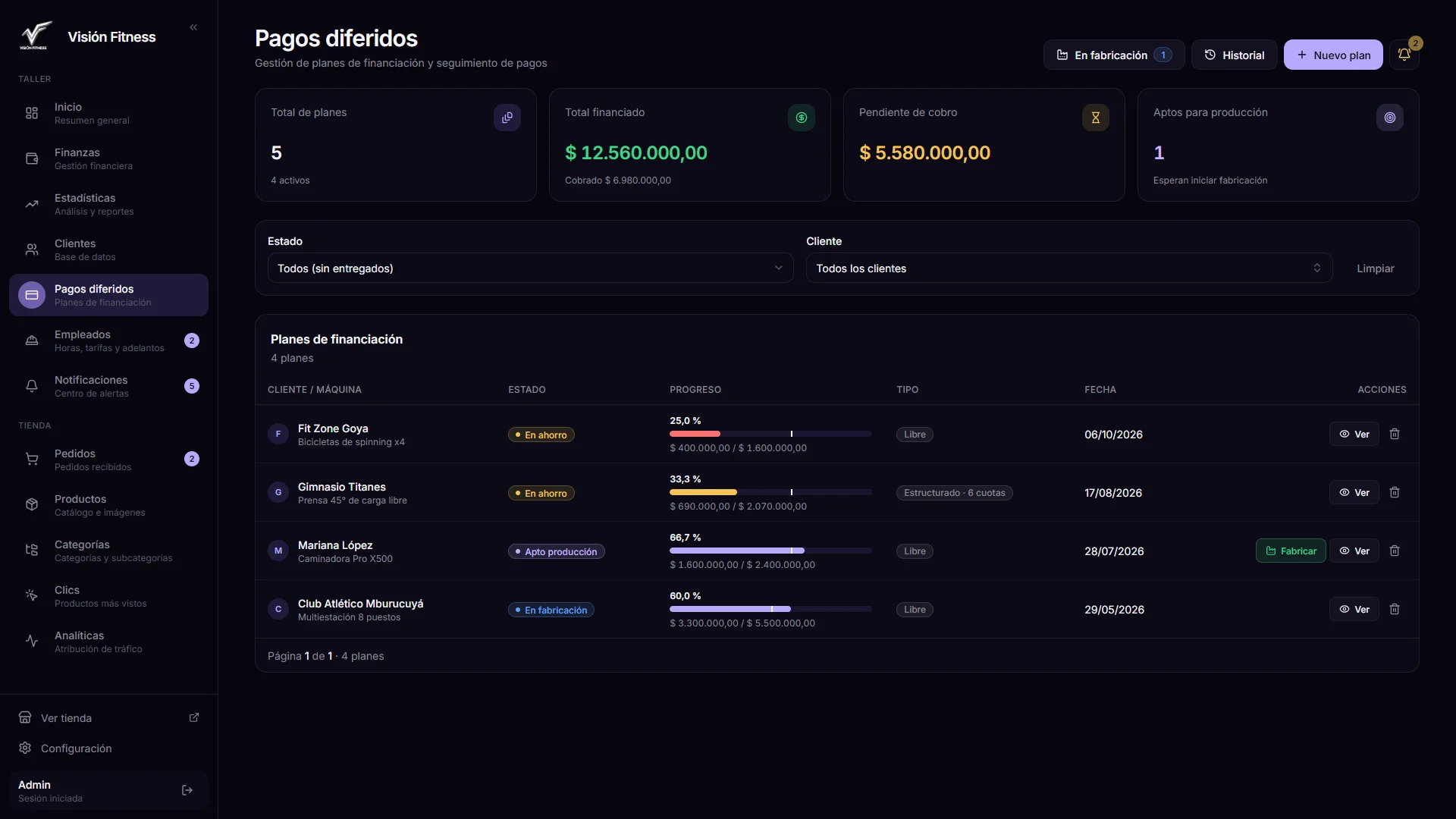
Task: Delete the Fit Zone Goya plan
Action: (1395, 434)
